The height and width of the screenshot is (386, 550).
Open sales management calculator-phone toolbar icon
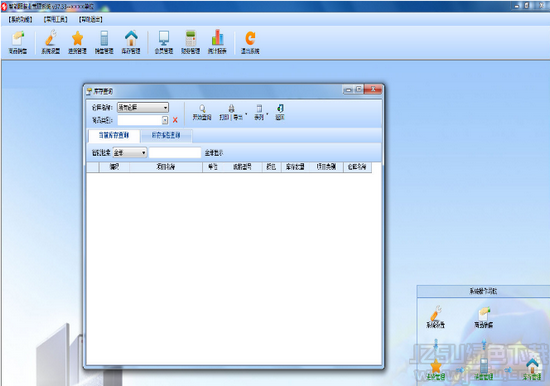[104, 38]
